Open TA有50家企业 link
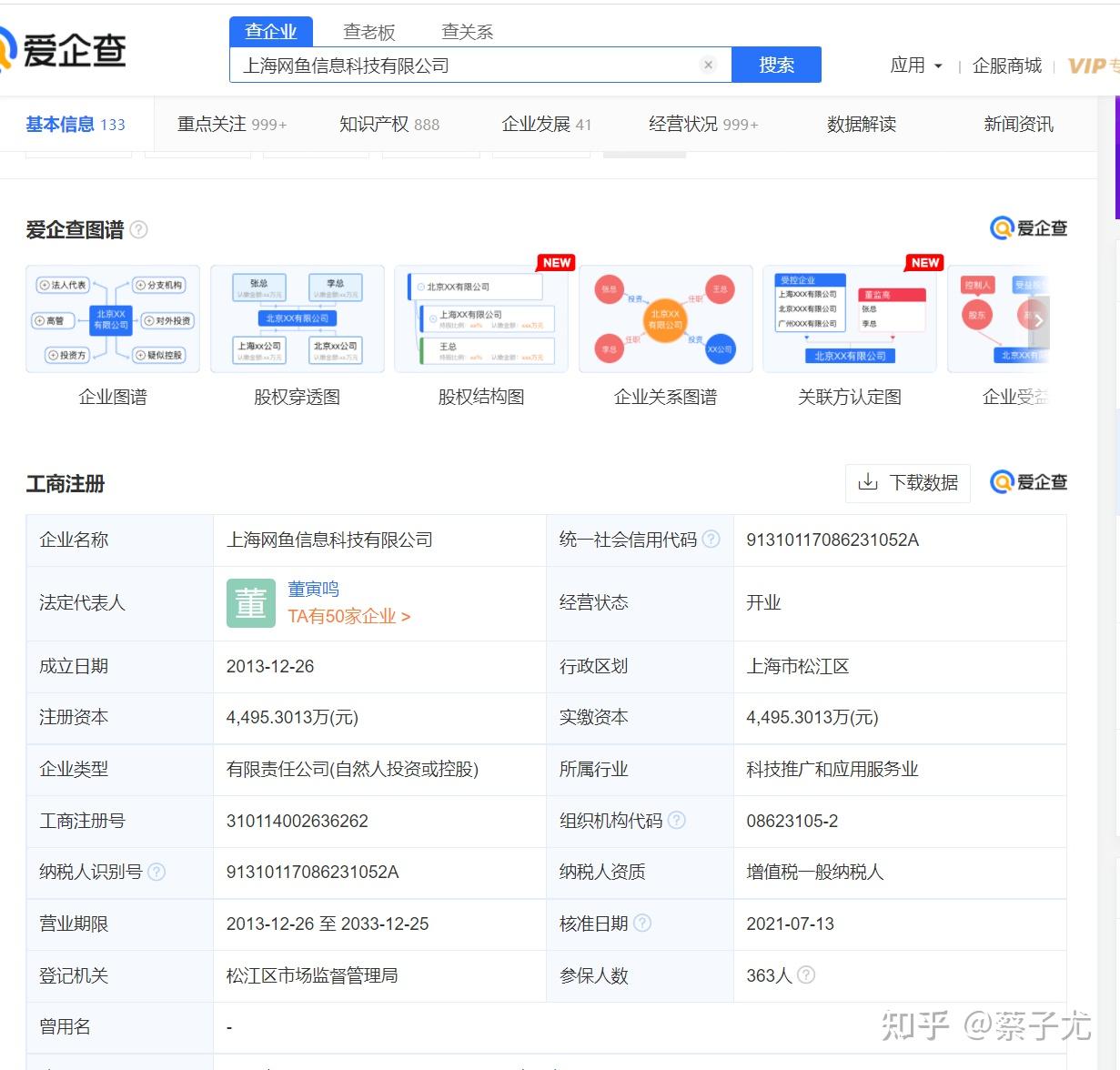The height and width of the screenshot is (1070, 1120). (349, 616)
